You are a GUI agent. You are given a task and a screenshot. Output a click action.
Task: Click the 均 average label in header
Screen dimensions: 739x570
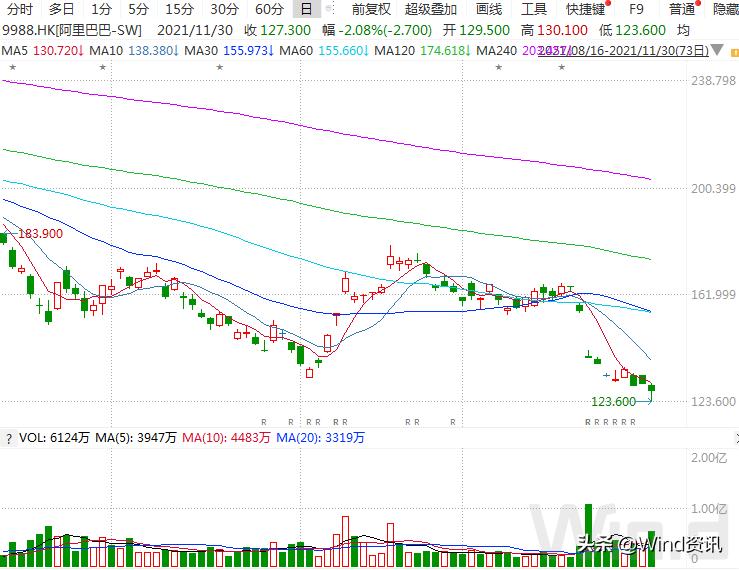pos(683,30)
